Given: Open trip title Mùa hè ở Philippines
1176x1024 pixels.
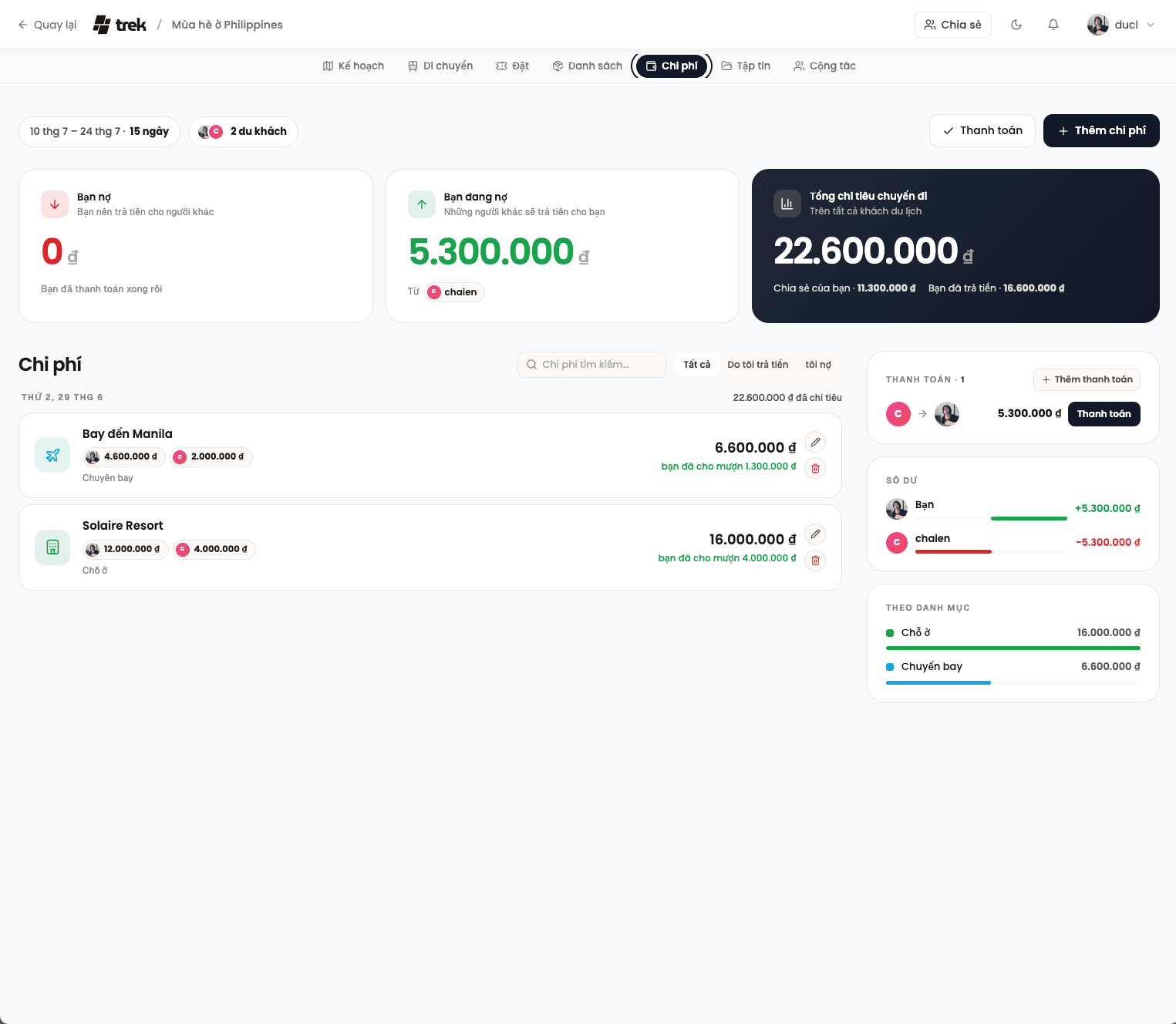Looking at the screenshot, I should (x=227, y=25).
